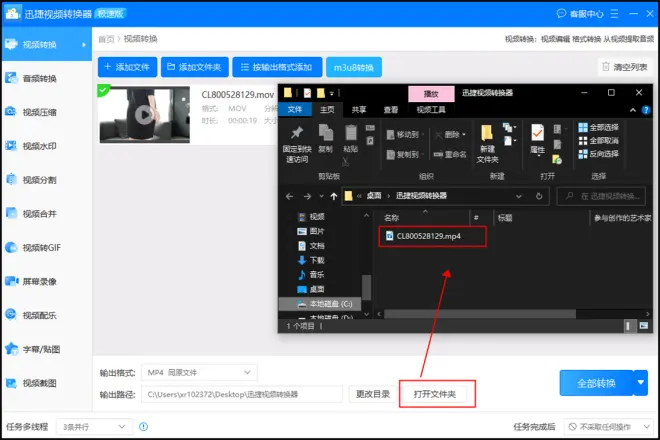Click 全部选择 in the Explorer ribbon
This screenshot has width=660, height=440.
point(599,127)
